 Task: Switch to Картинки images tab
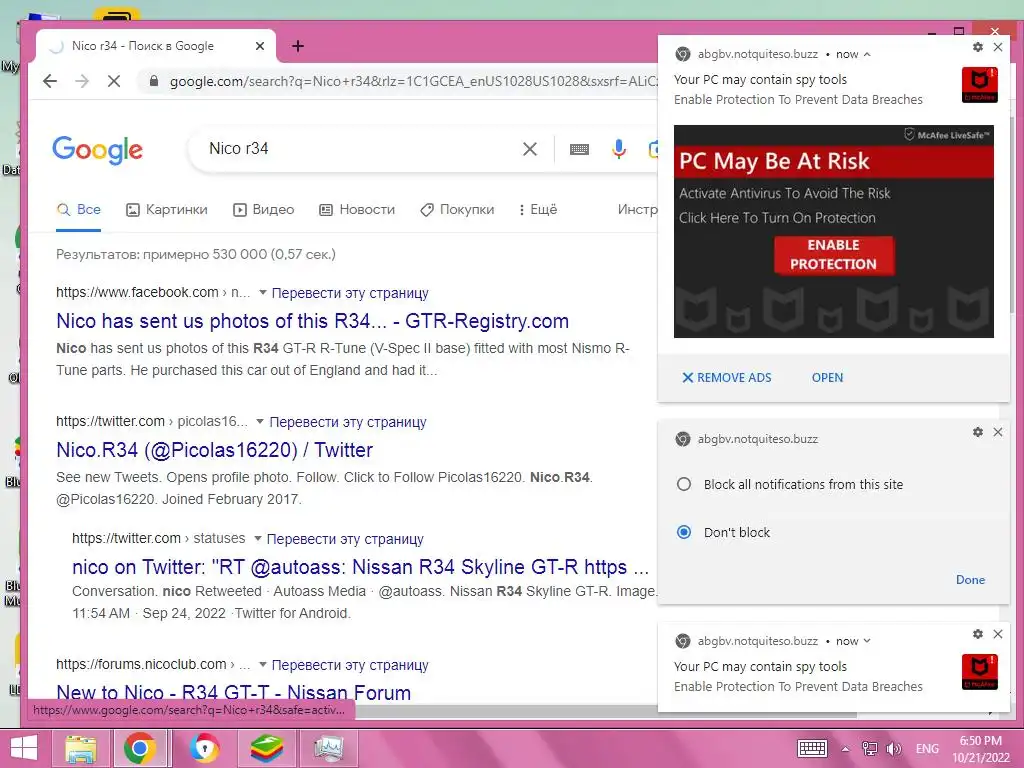[167, 210]
